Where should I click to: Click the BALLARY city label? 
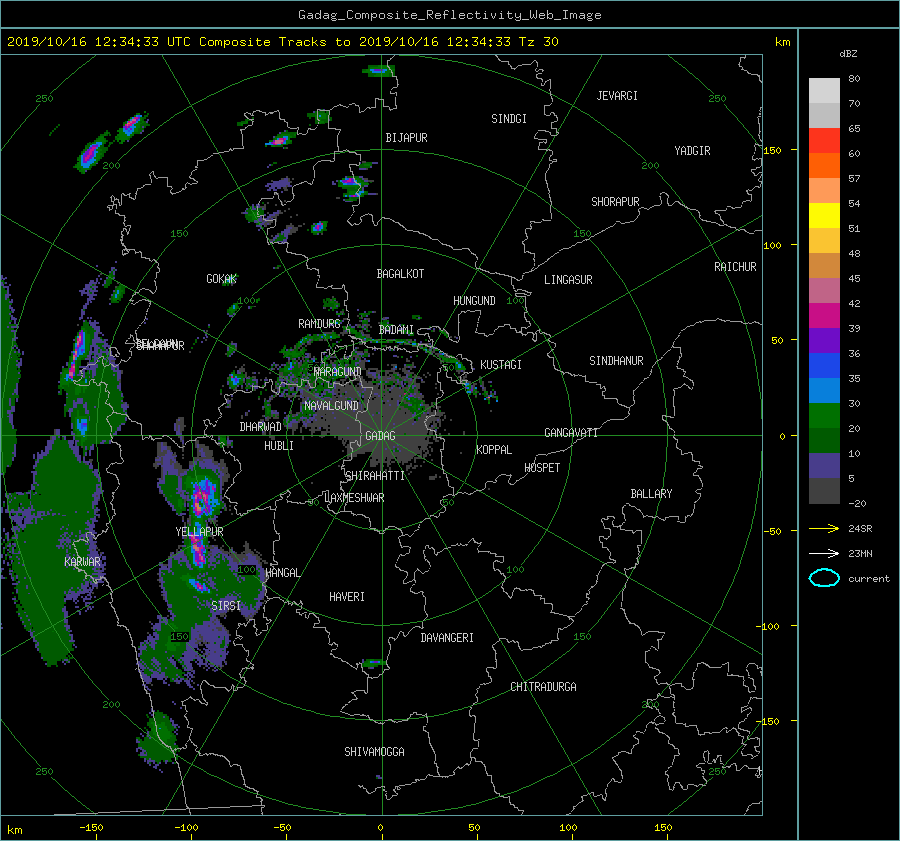(651, 494)
